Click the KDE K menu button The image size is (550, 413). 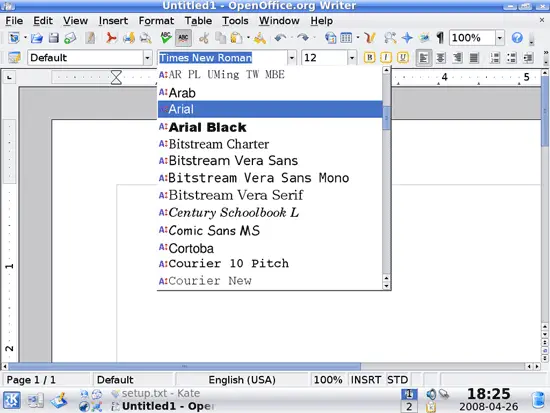[12, 400]
